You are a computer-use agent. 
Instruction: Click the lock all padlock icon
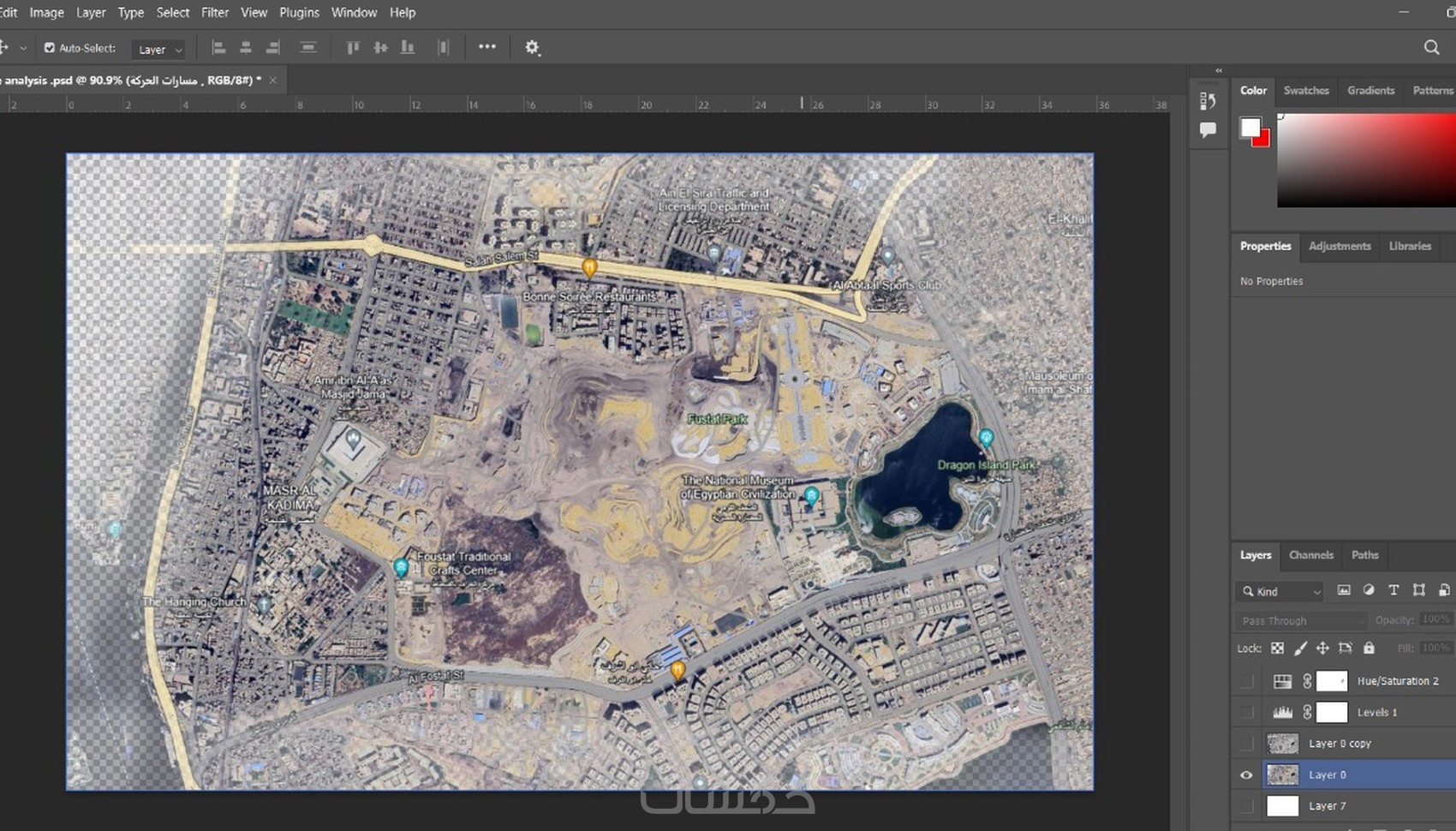(x=1369, y=649)
